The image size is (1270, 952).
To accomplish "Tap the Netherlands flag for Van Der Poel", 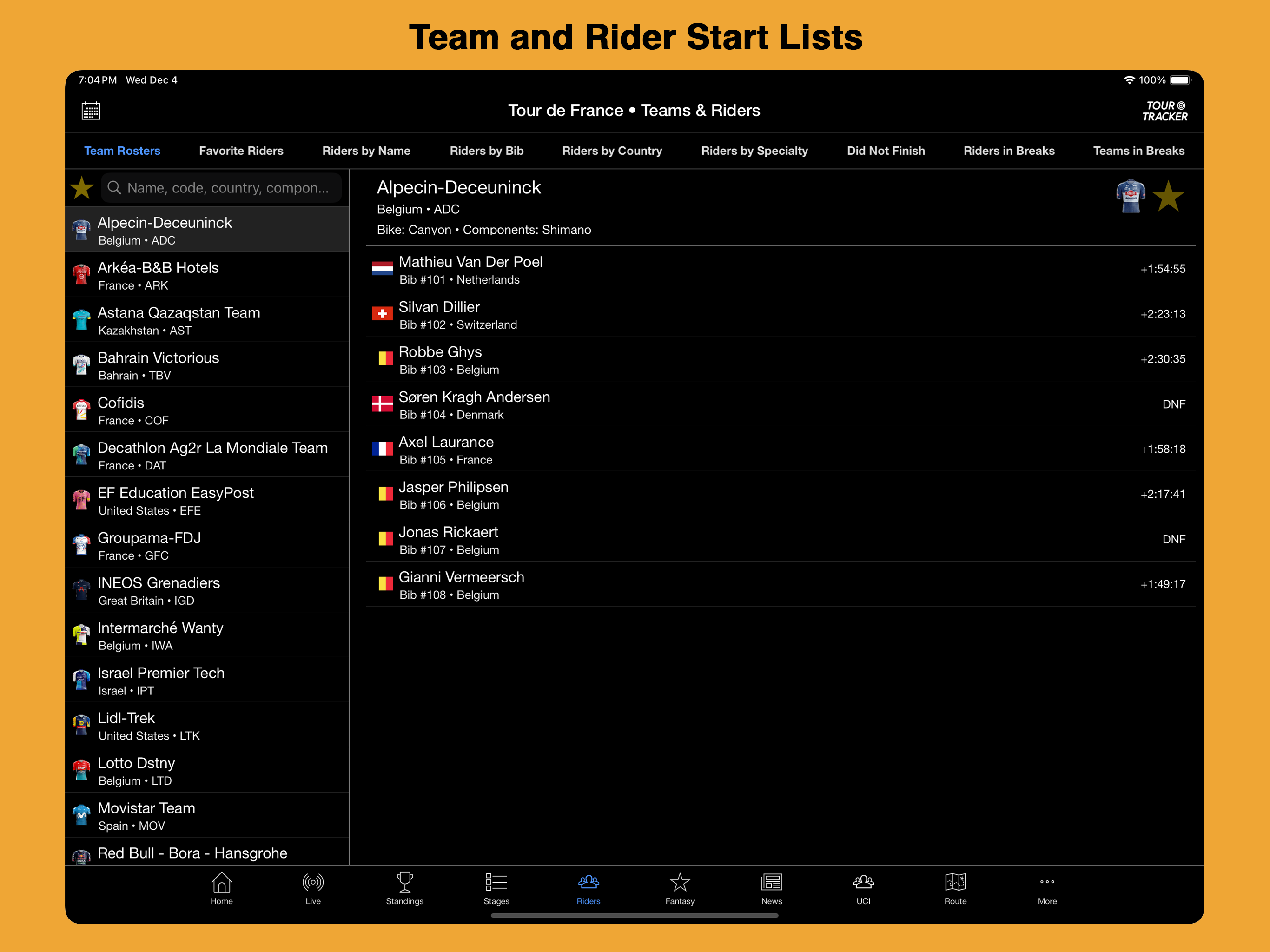I will 383,269.
